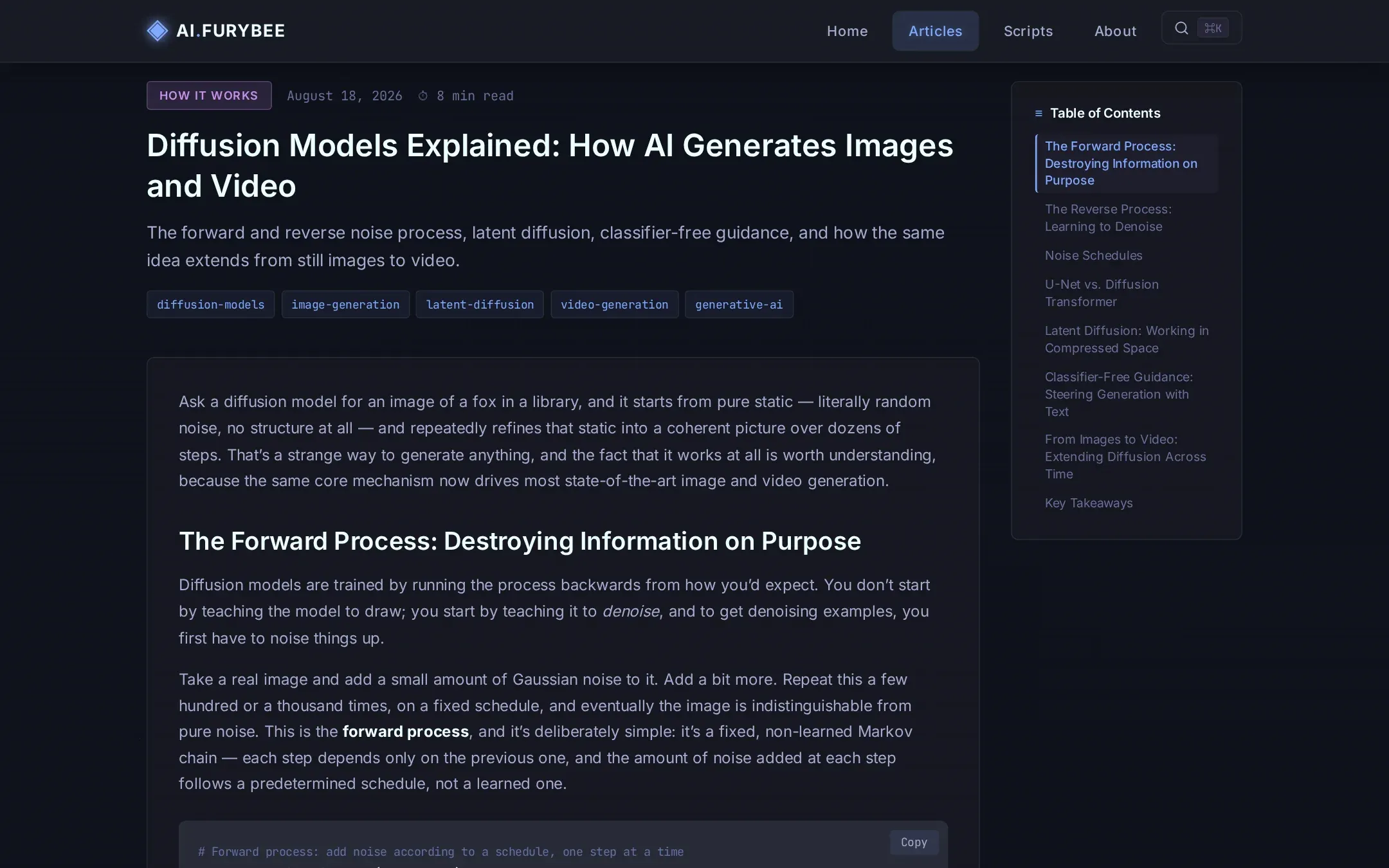Click the search magnifier icon

point(1181,28)
